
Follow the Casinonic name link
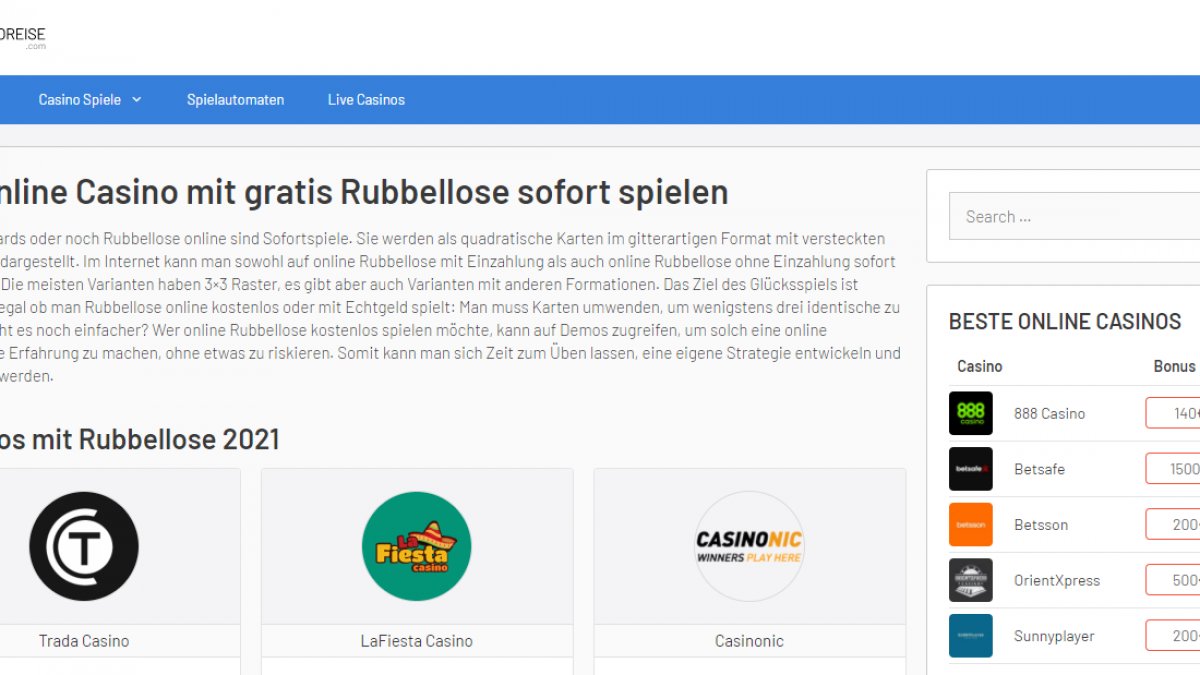[749, 641]
